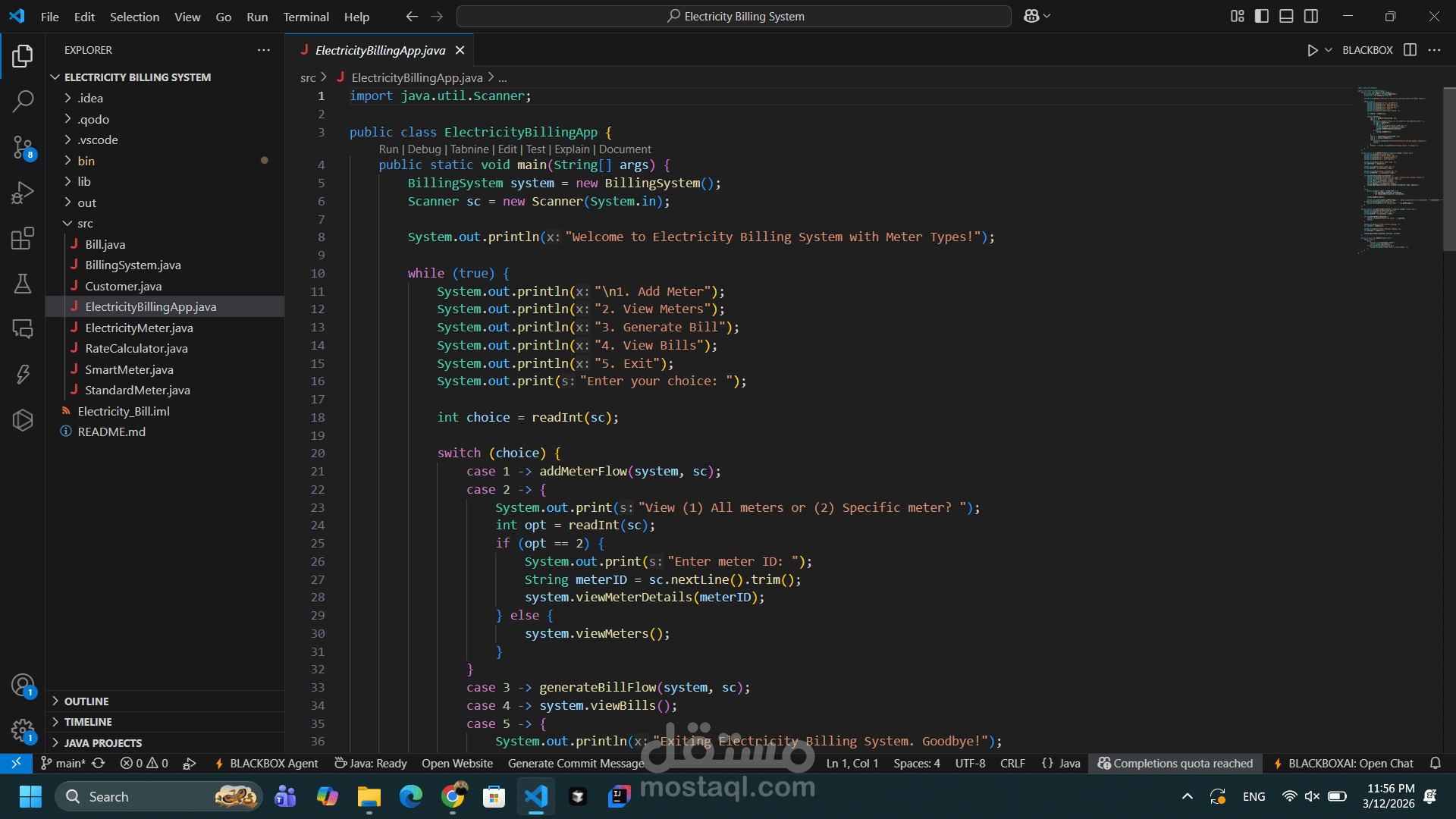Toggle the bottom panel layout button
Viewport: 1456px width, 819px height.
[1286, 16]
